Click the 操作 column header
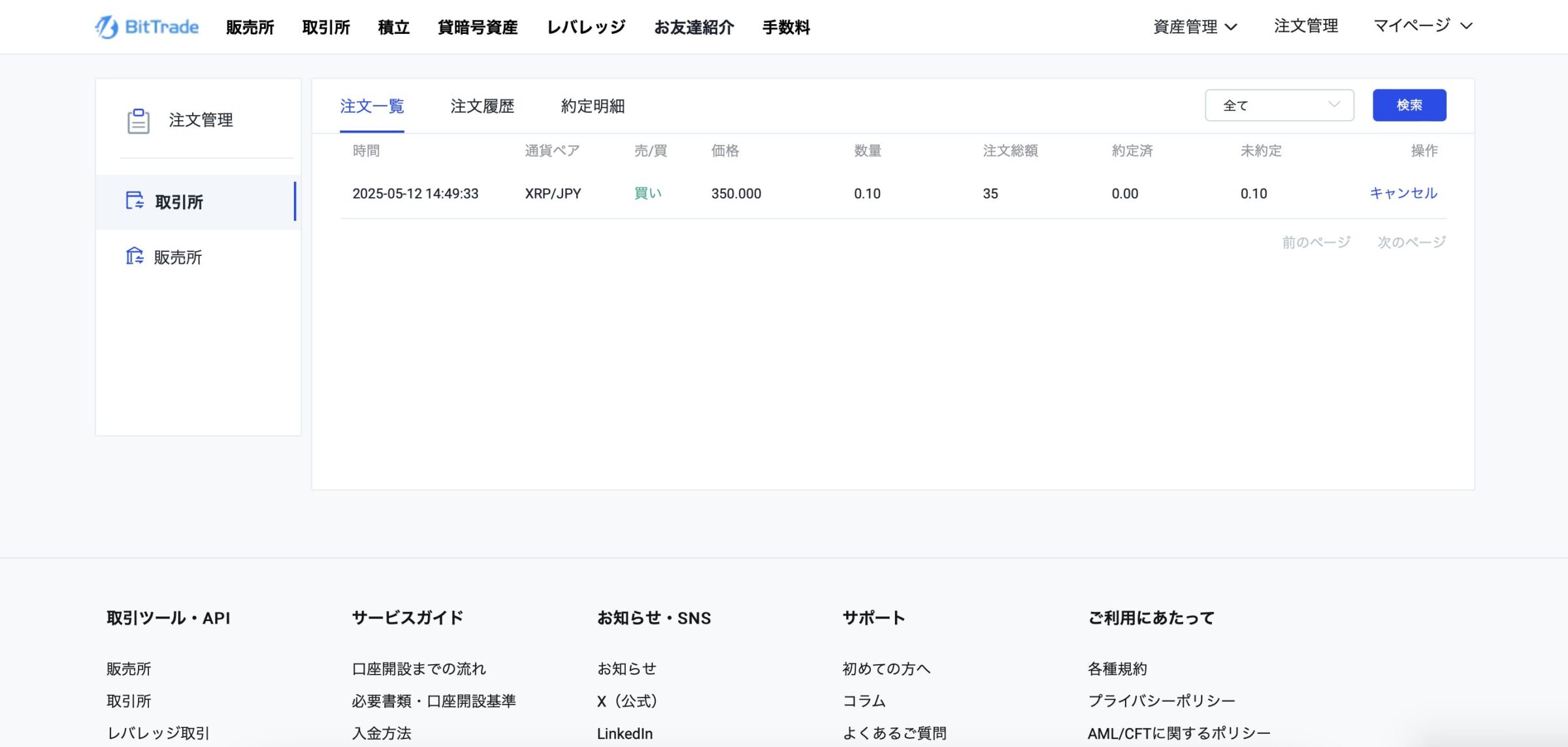 pyautogui.click(x=1424, y=151)
